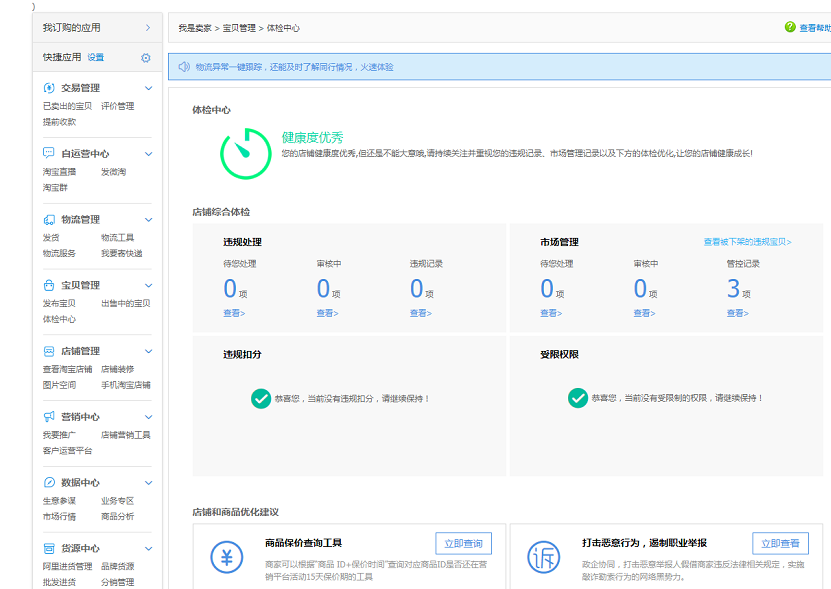Click 查看 under 违规处理 审核中
The image size is (831, 589).
[x=328, y=313]
